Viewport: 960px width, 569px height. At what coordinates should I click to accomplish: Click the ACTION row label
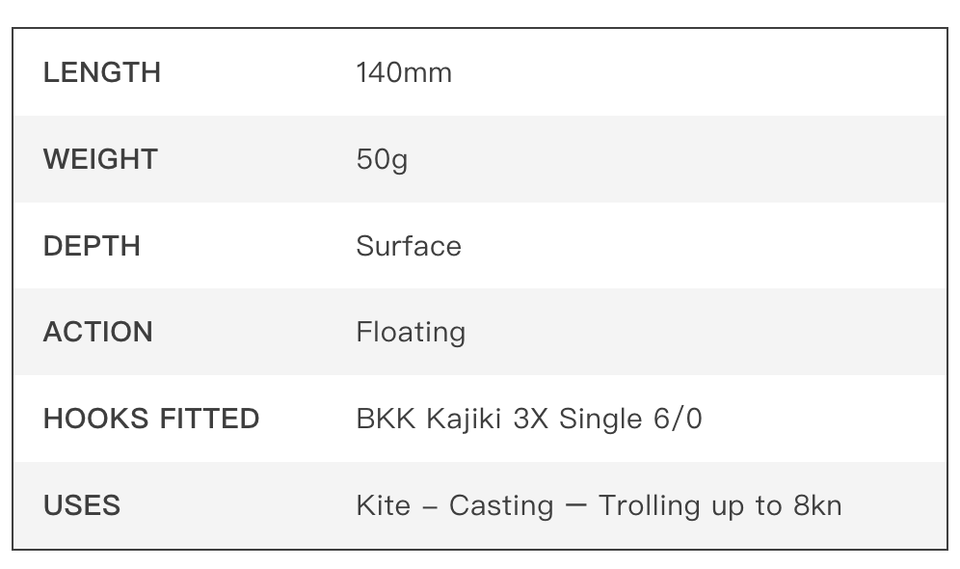(98, 332)
